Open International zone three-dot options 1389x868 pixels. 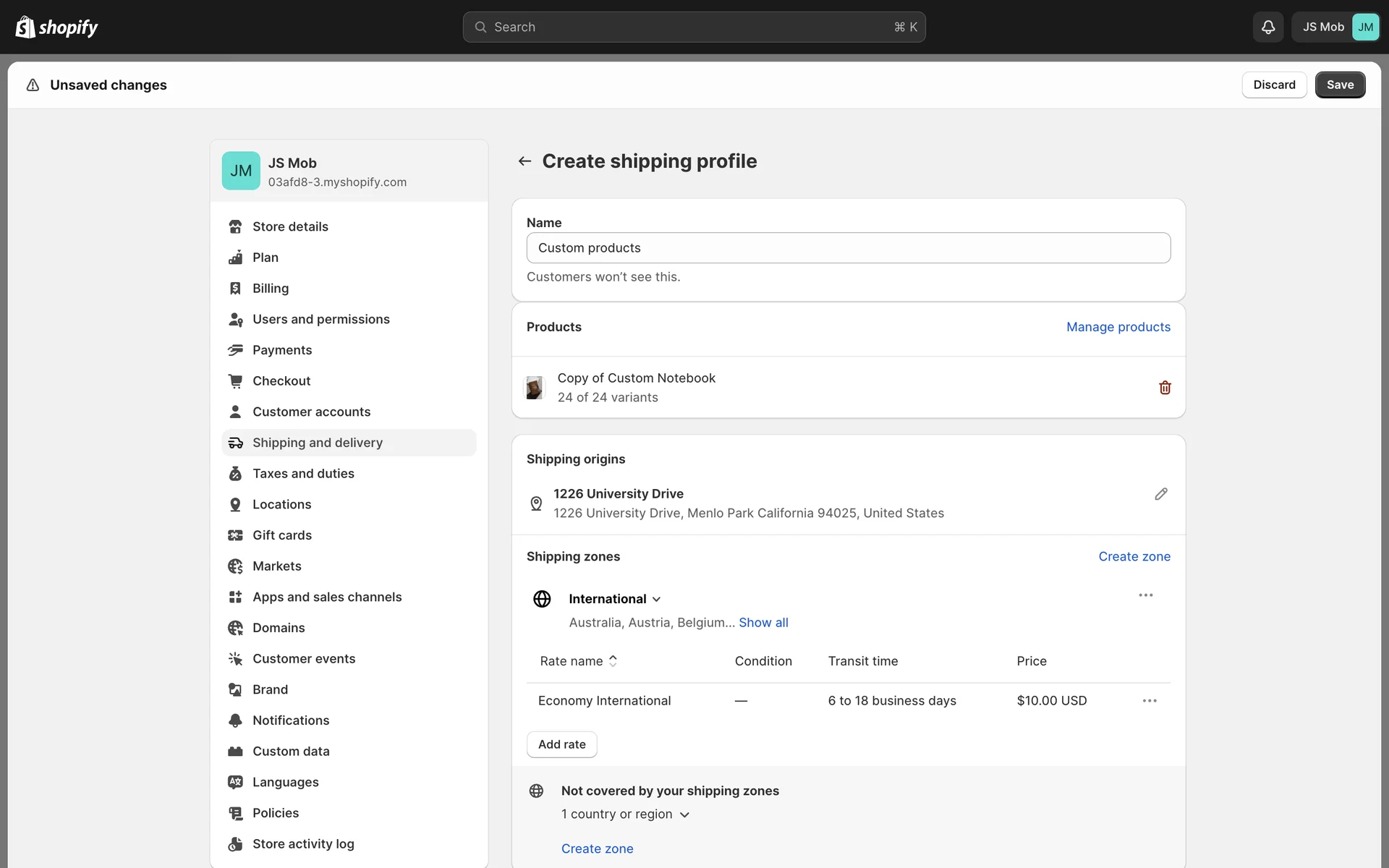[1145, 595]
